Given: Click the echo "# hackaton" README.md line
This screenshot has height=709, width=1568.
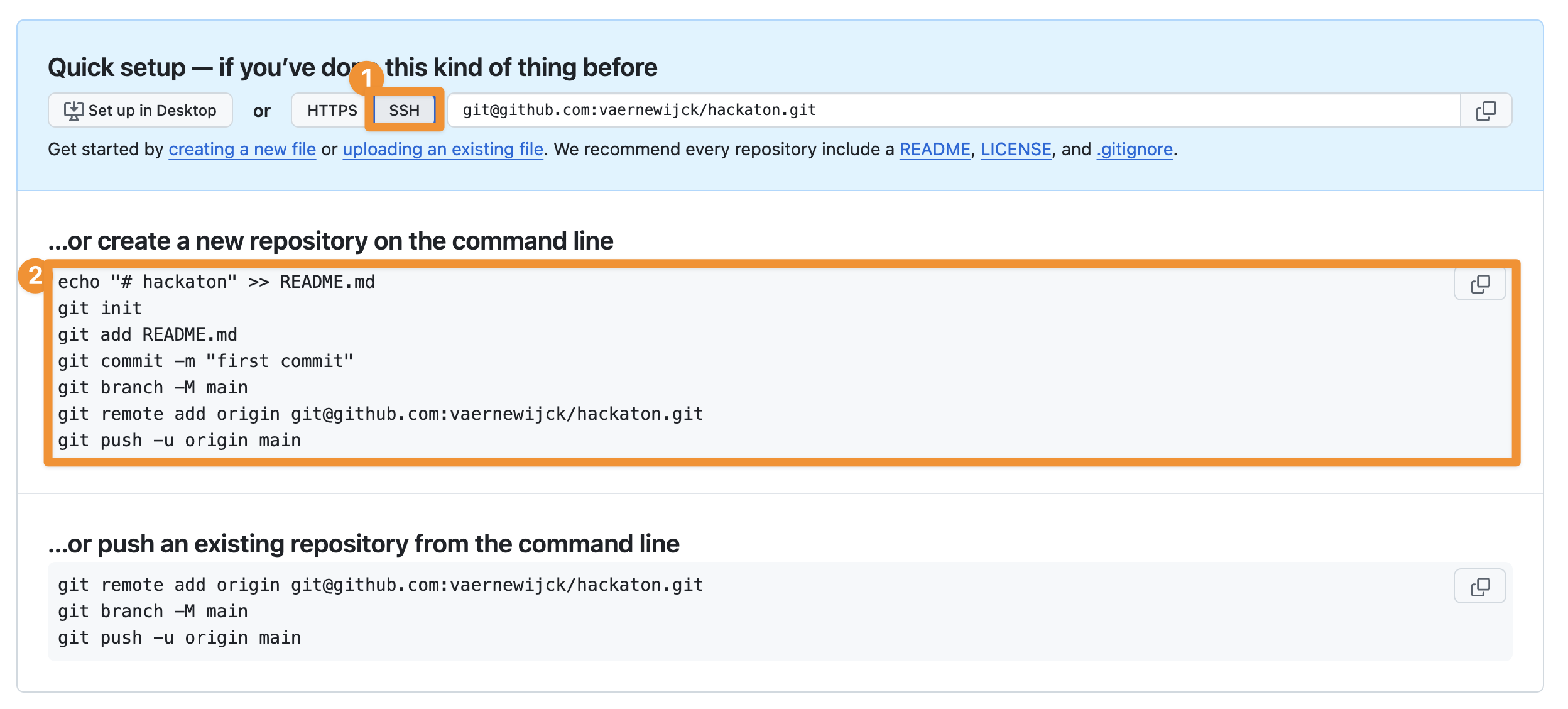Looking at the screenshot, I should click(216, 282).
